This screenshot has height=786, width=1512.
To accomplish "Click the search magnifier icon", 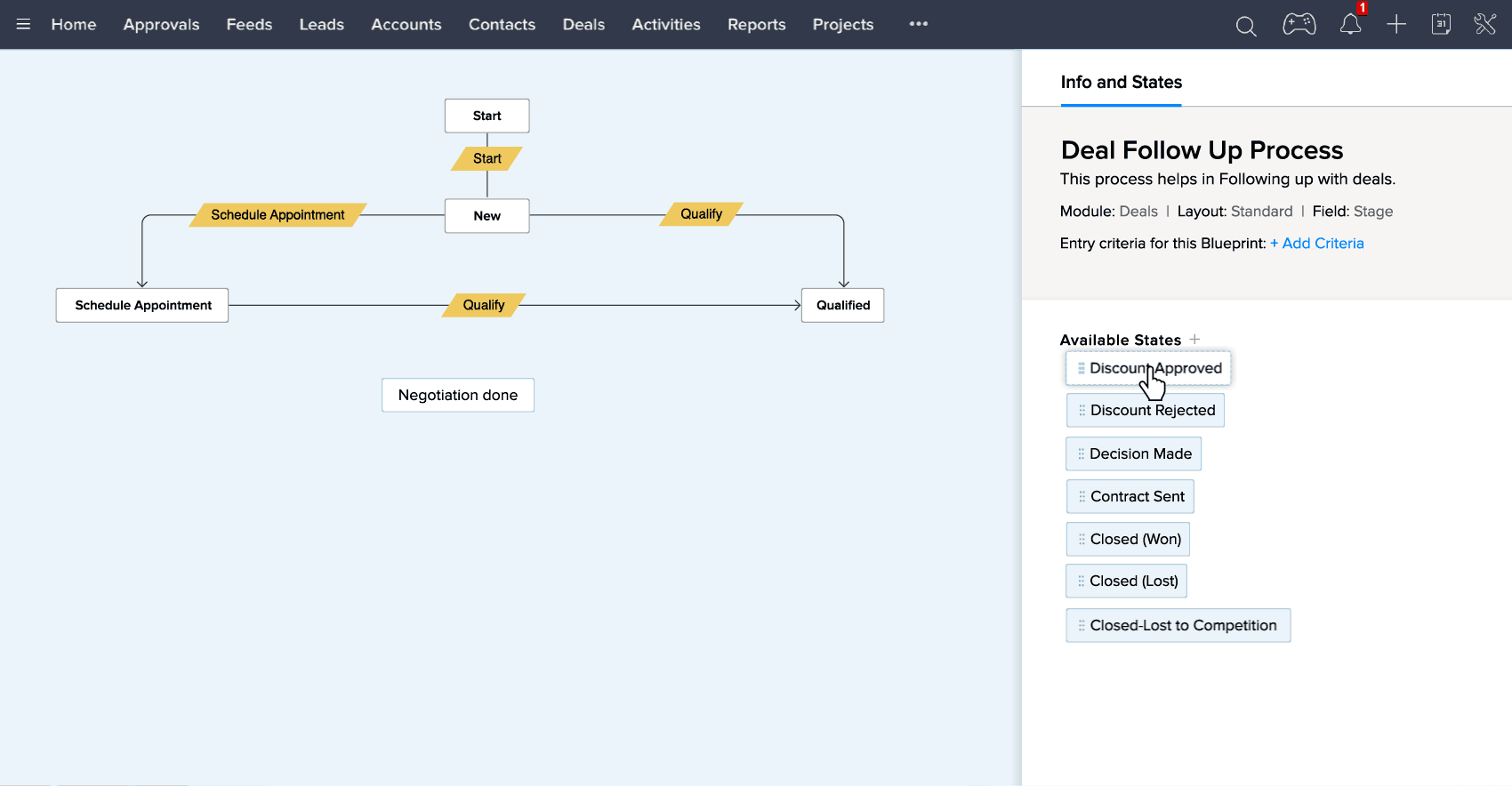I will click(1246, 26).
